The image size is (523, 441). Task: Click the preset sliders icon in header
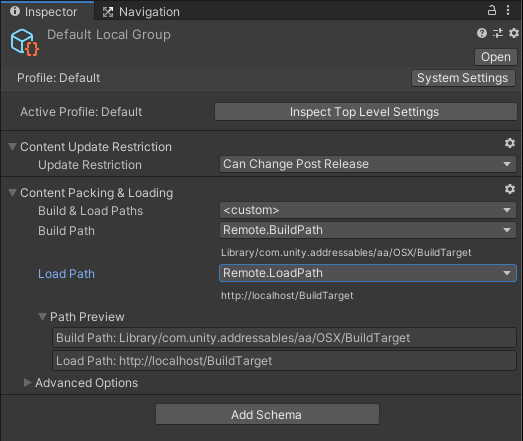(498, 33)
